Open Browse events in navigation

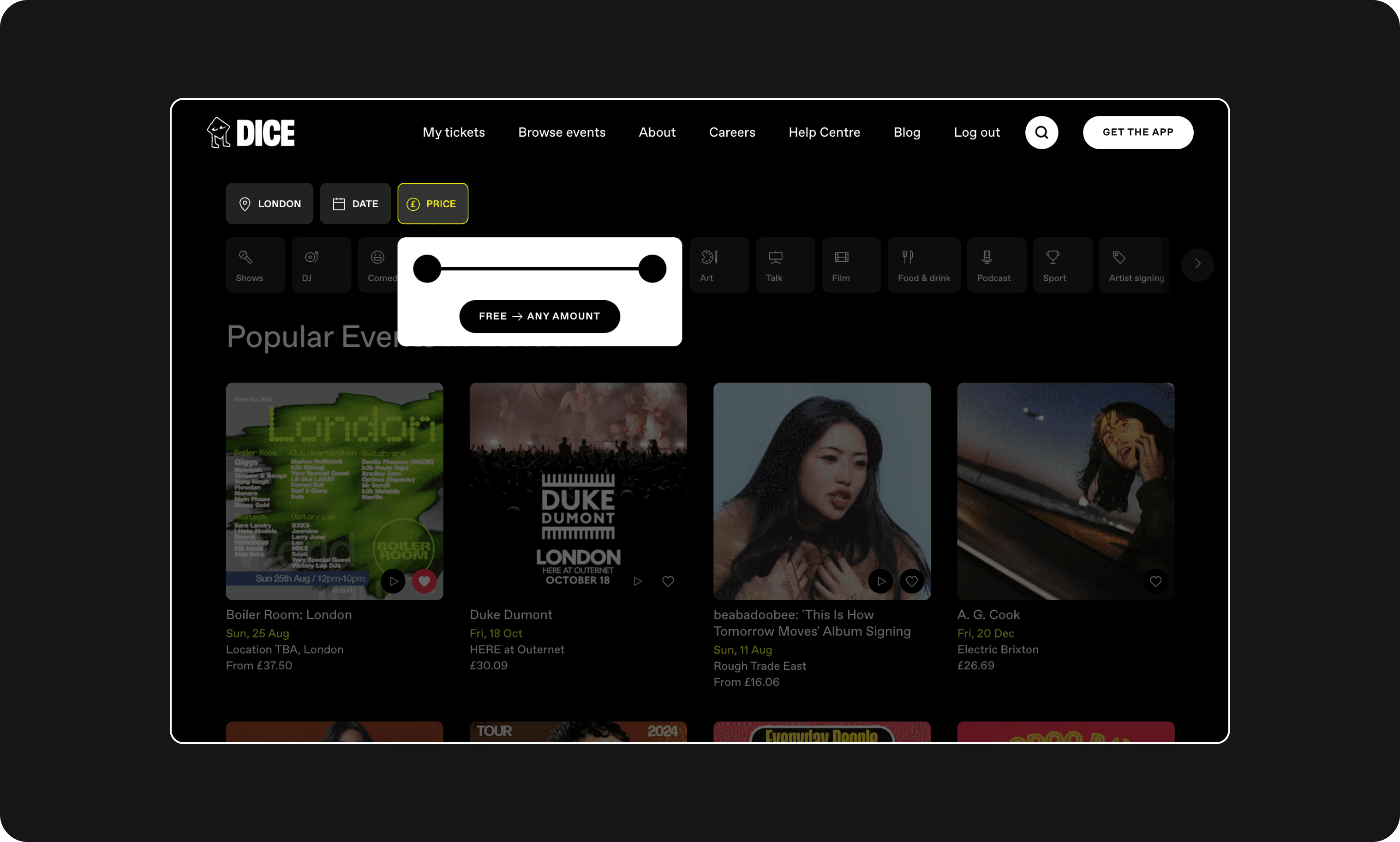pos(562,133)
